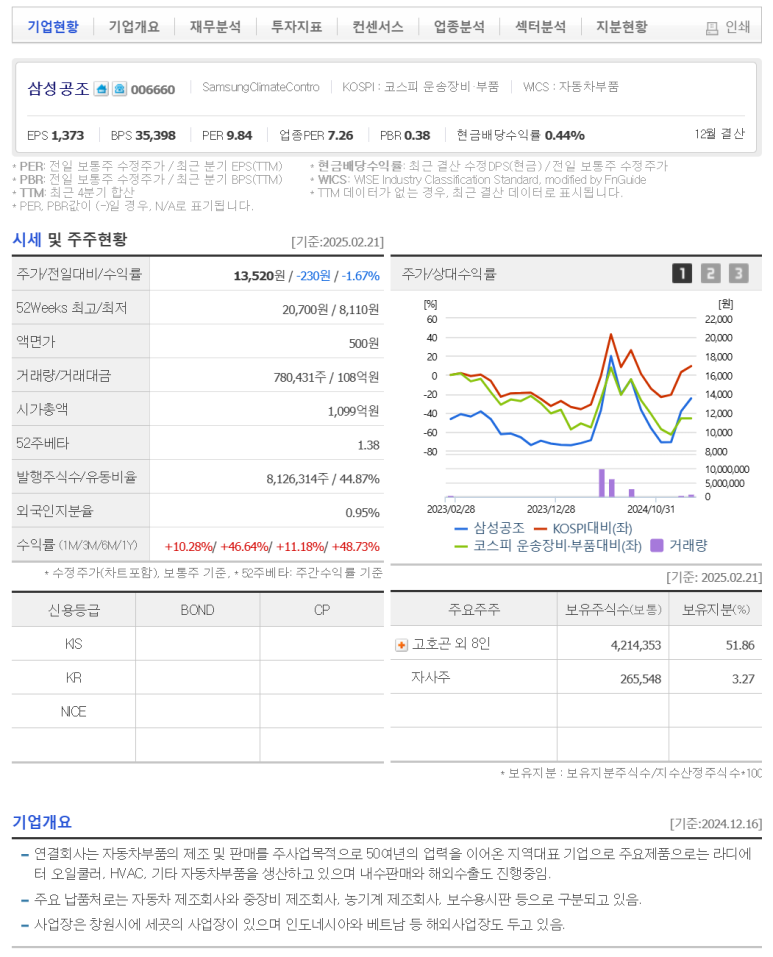Click the 보유지분 value 51.86
This screenshot has height=957, width=773.
(x=740, y=645)
